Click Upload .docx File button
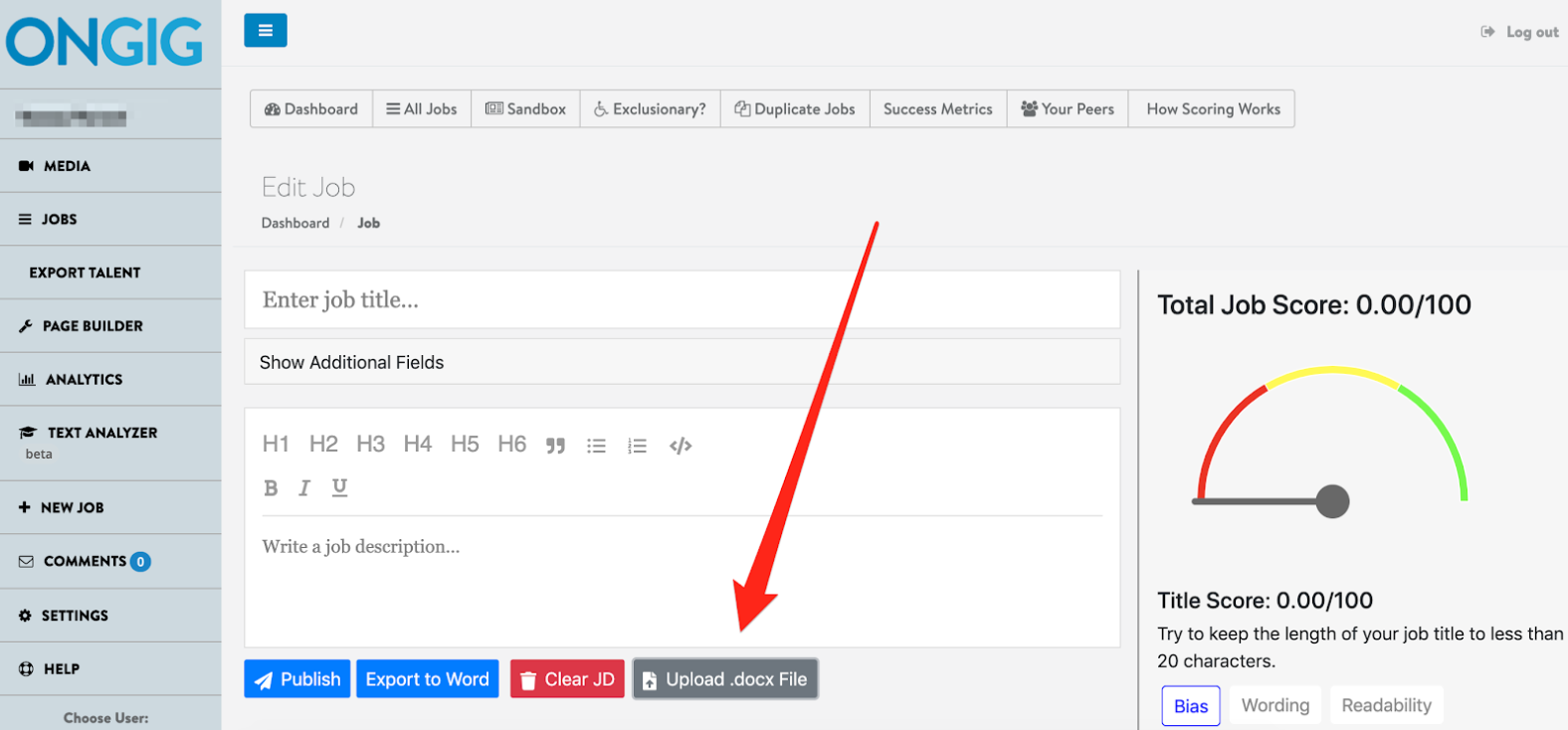The width and height of the screenshot is (1568, 730). point(725,679)
